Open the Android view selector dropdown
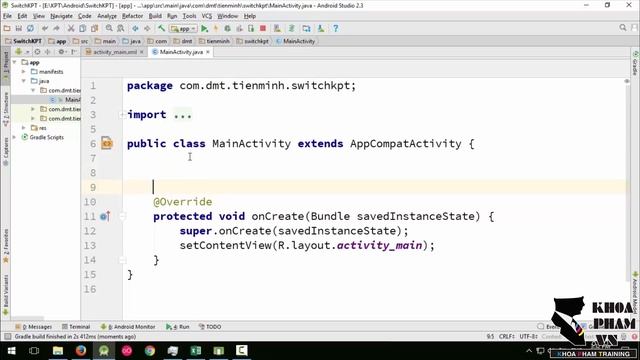Image resolution: width=640 pixels, height=360 pixels. (x=22, y=52)
